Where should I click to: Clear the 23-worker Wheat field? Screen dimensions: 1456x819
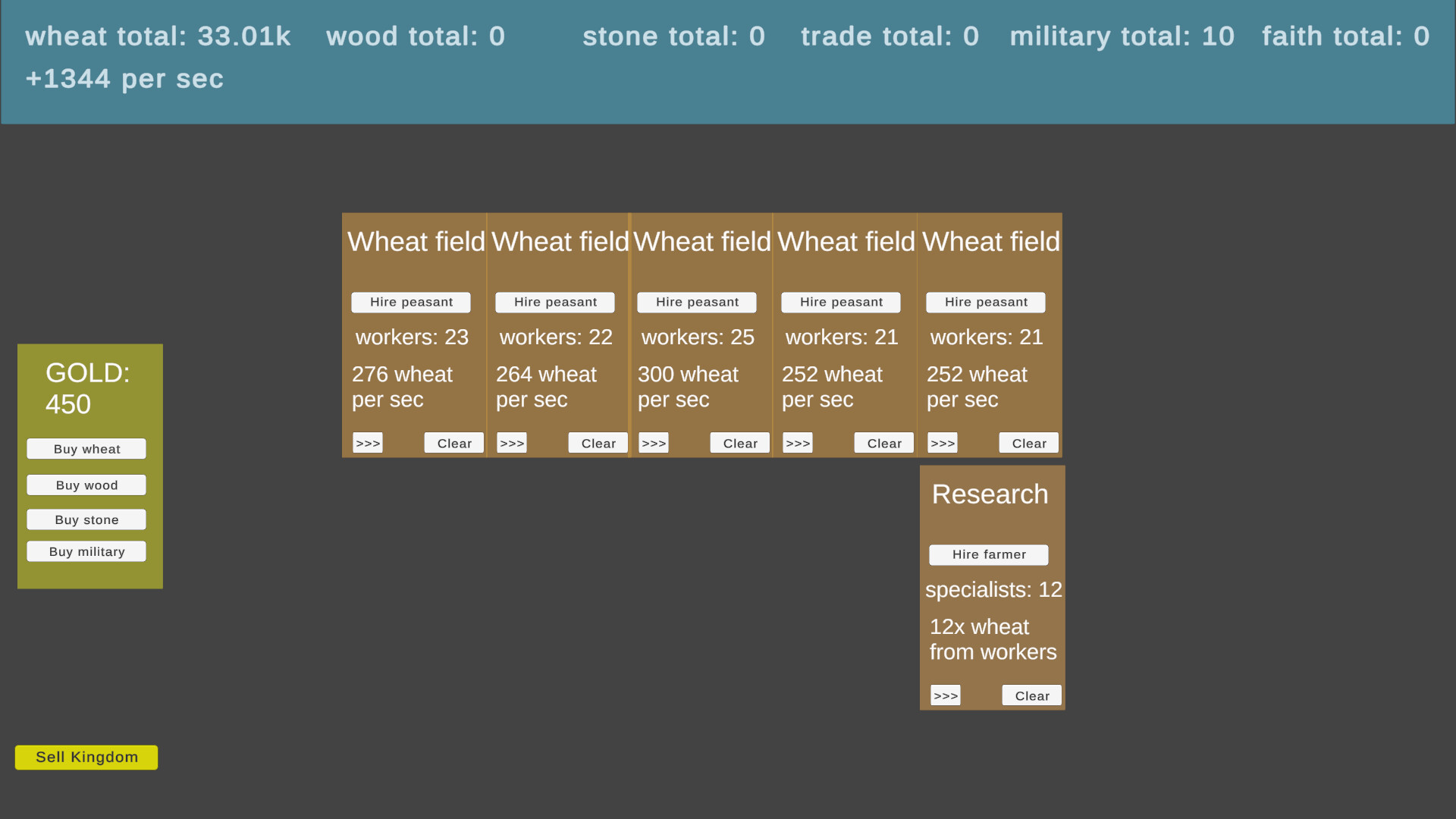click(454, 443)
